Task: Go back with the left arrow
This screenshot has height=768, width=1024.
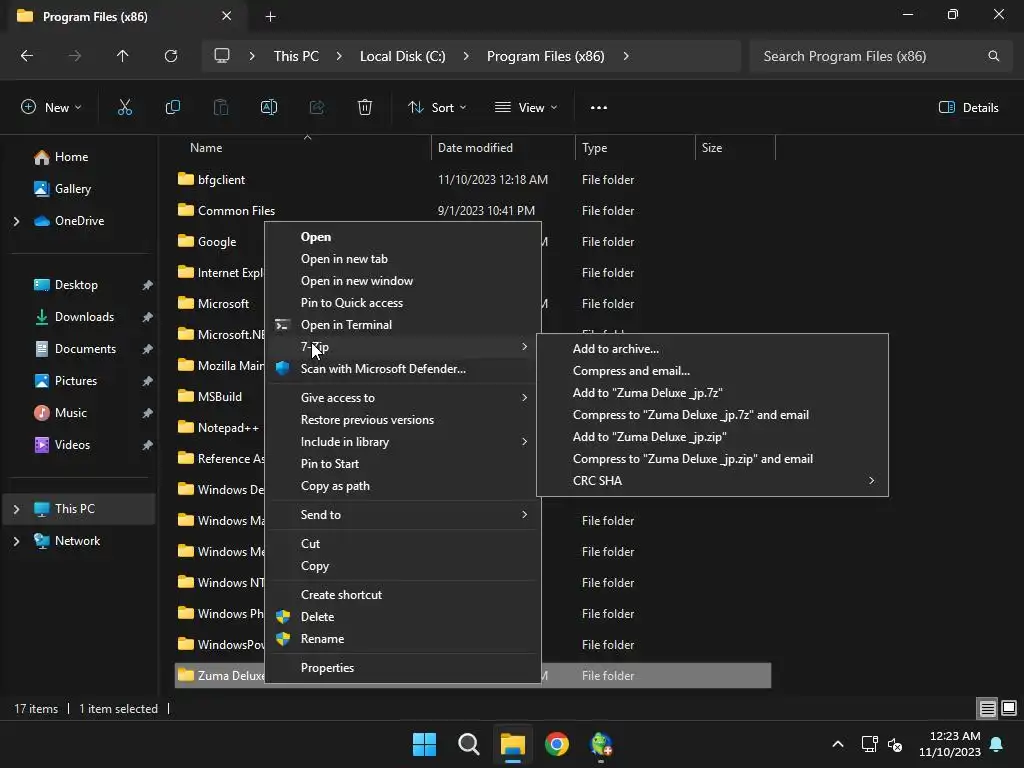Action: coord(27,56)
